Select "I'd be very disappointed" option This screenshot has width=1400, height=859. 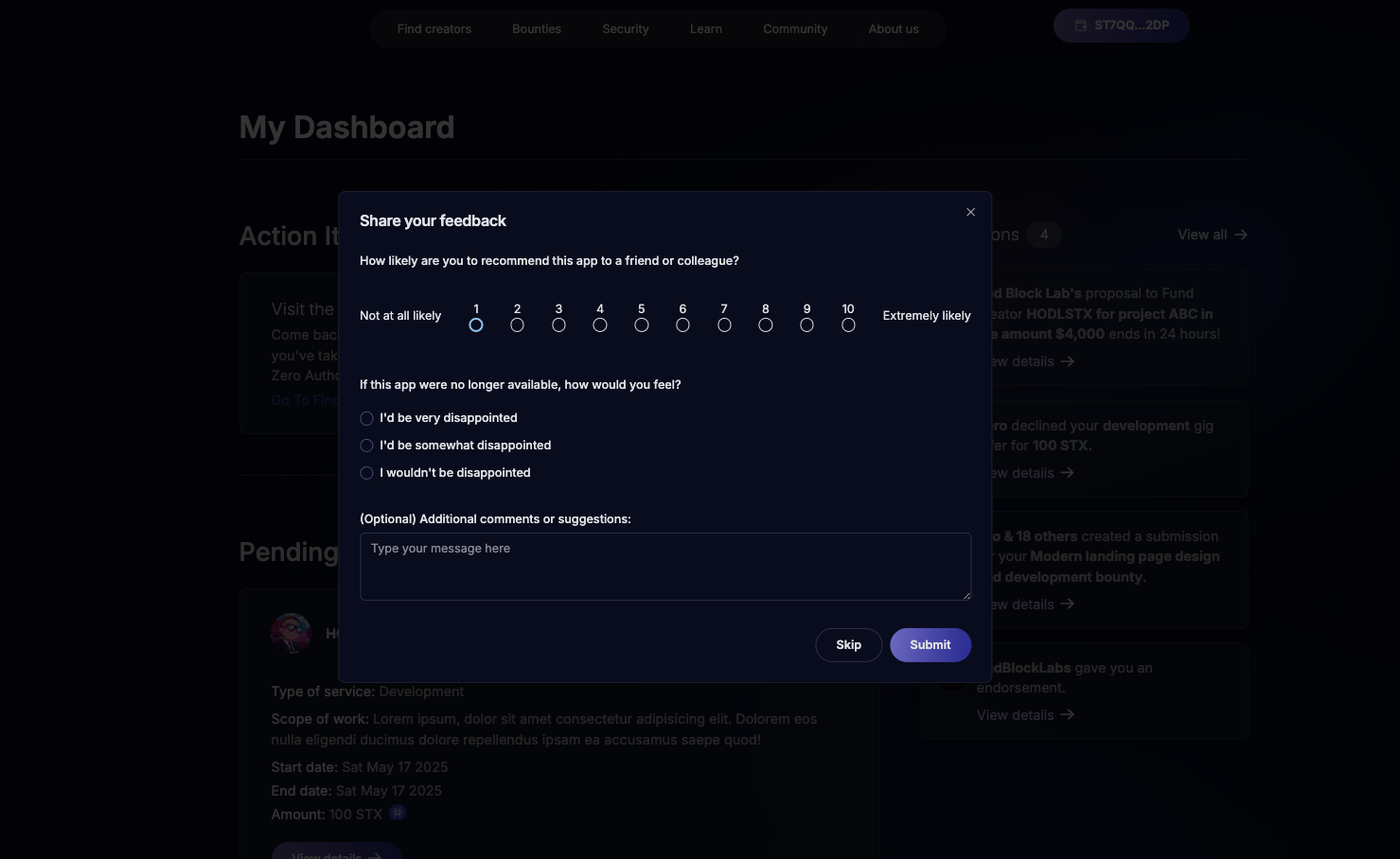(367, 418)
